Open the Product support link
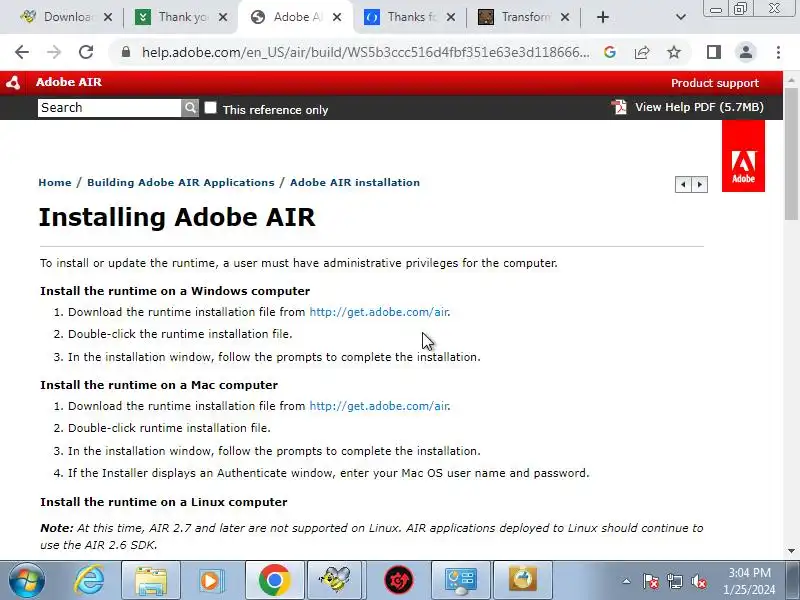800x600 pixels. (715, 83)
